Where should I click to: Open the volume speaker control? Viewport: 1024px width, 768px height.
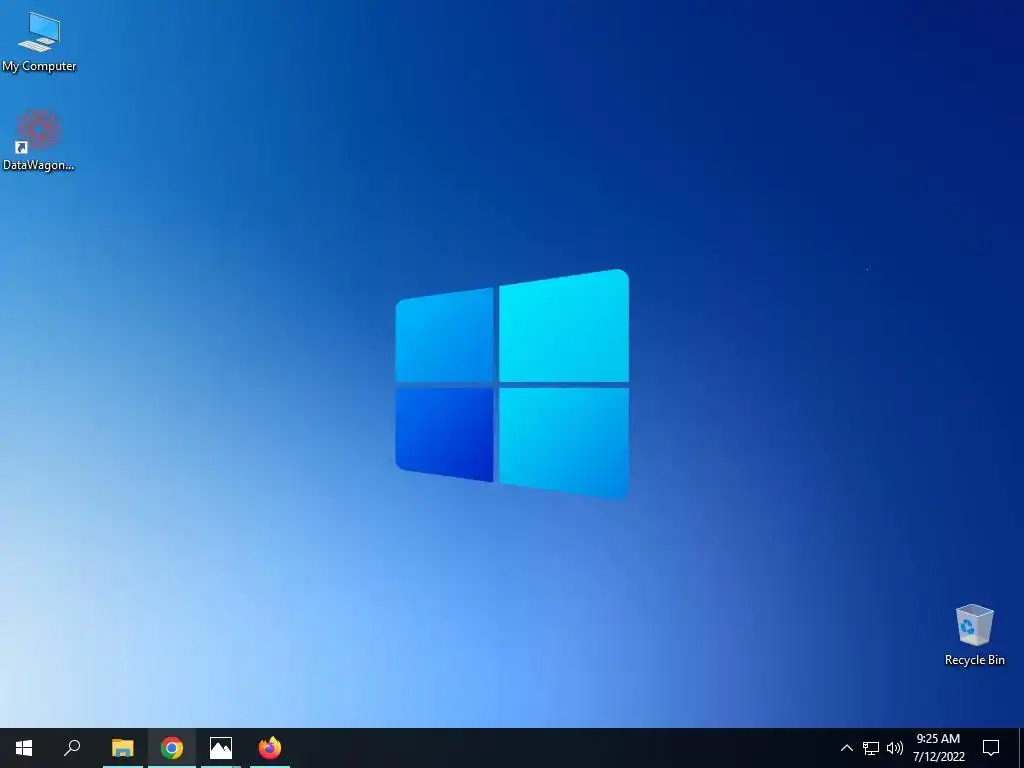tap(895, 748)
